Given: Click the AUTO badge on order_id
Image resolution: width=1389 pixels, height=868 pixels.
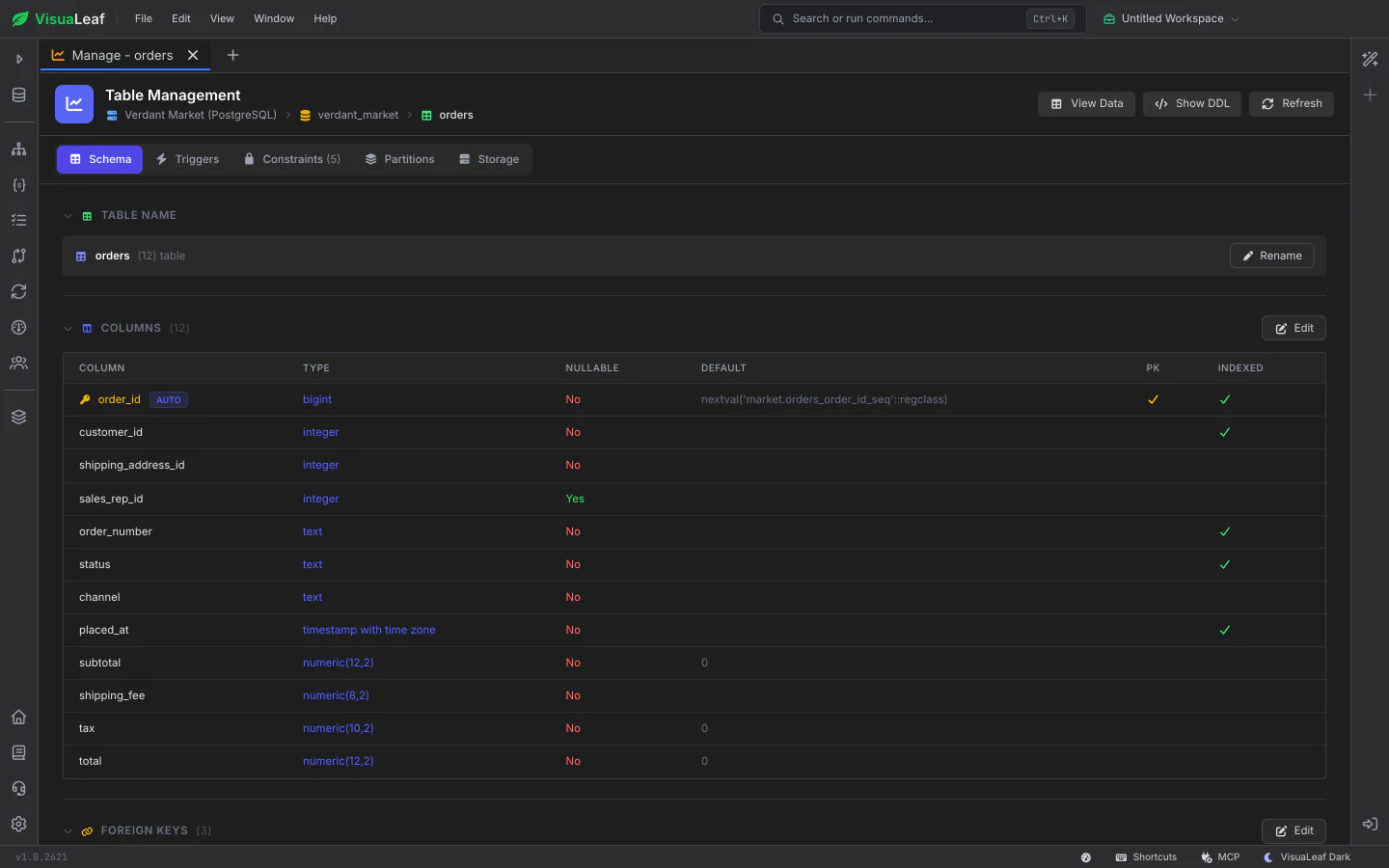Looking at the screenshot, I should [169, 399].
